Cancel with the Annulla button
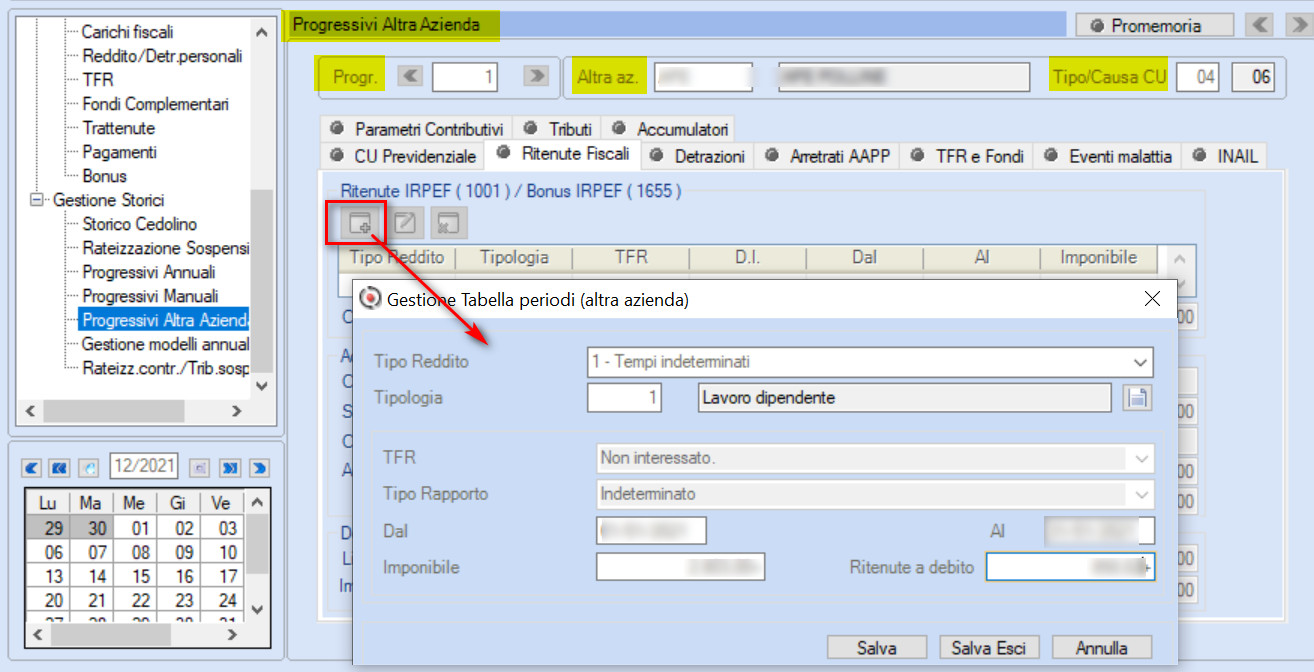Screen dimensions: 1314x672 click(x=1102, y=648)
